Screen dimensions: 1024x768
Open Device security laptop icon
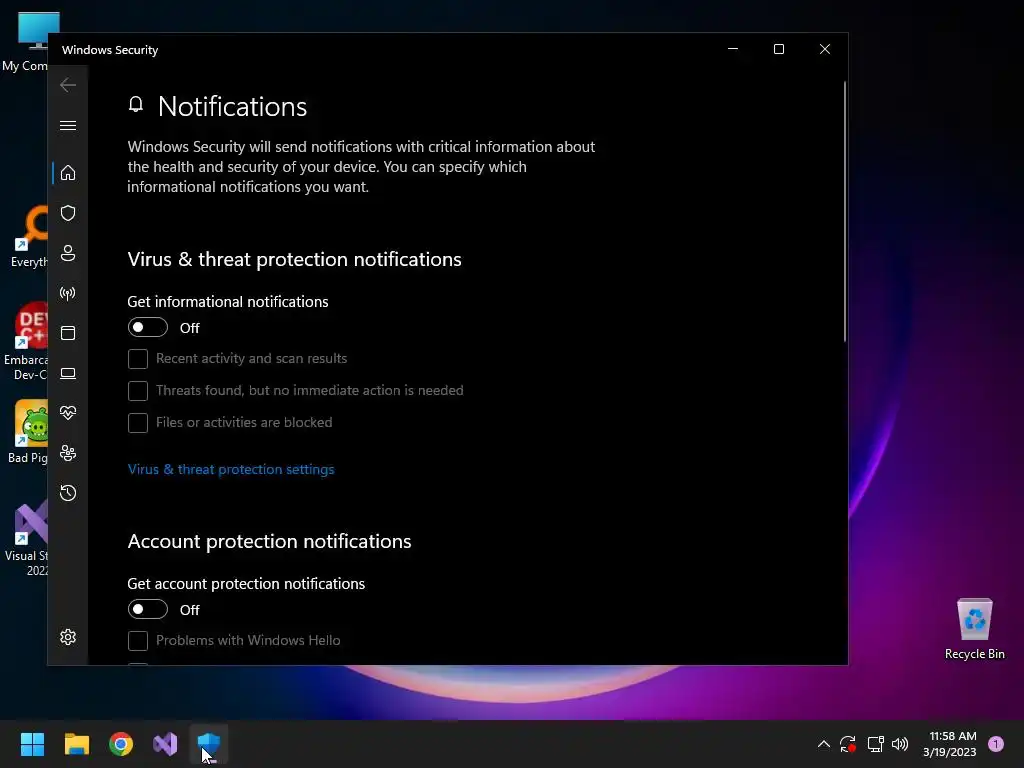click(68, 373)
